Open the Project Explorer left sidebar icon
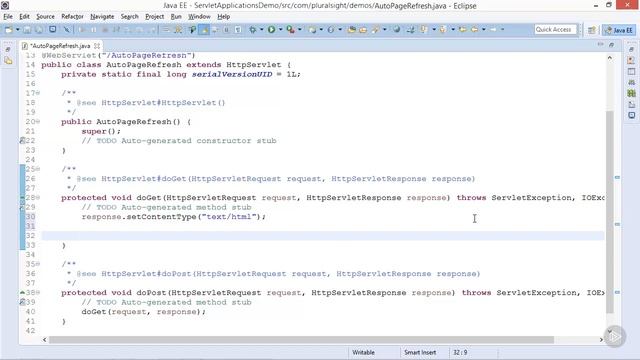This screenshot has width=640, height=360. [8, 61]
